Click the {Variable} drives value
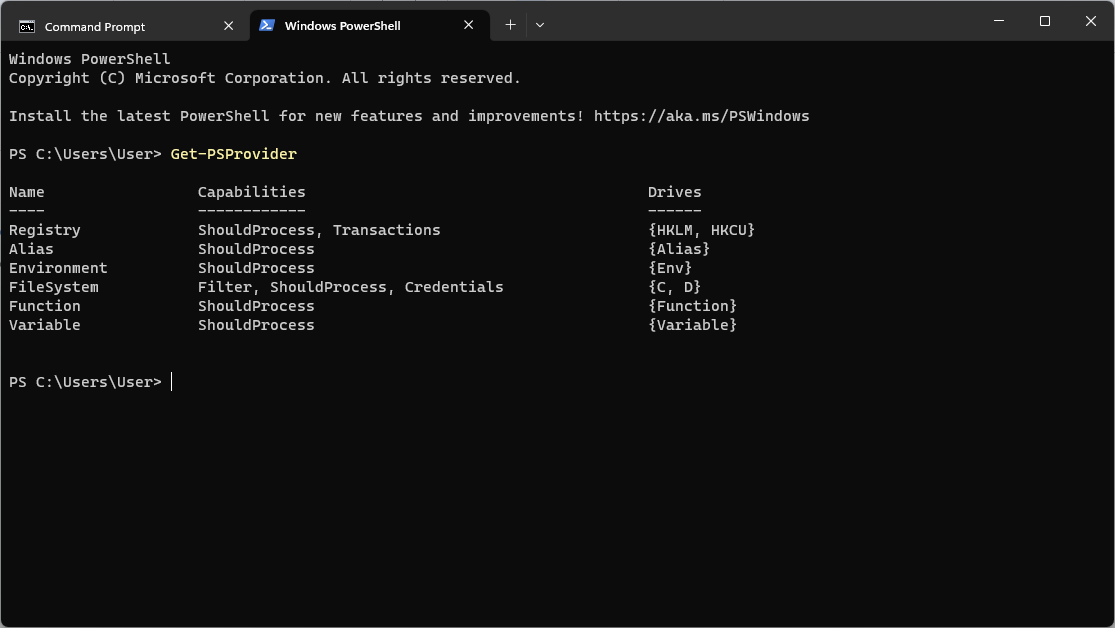 point(693,325)
